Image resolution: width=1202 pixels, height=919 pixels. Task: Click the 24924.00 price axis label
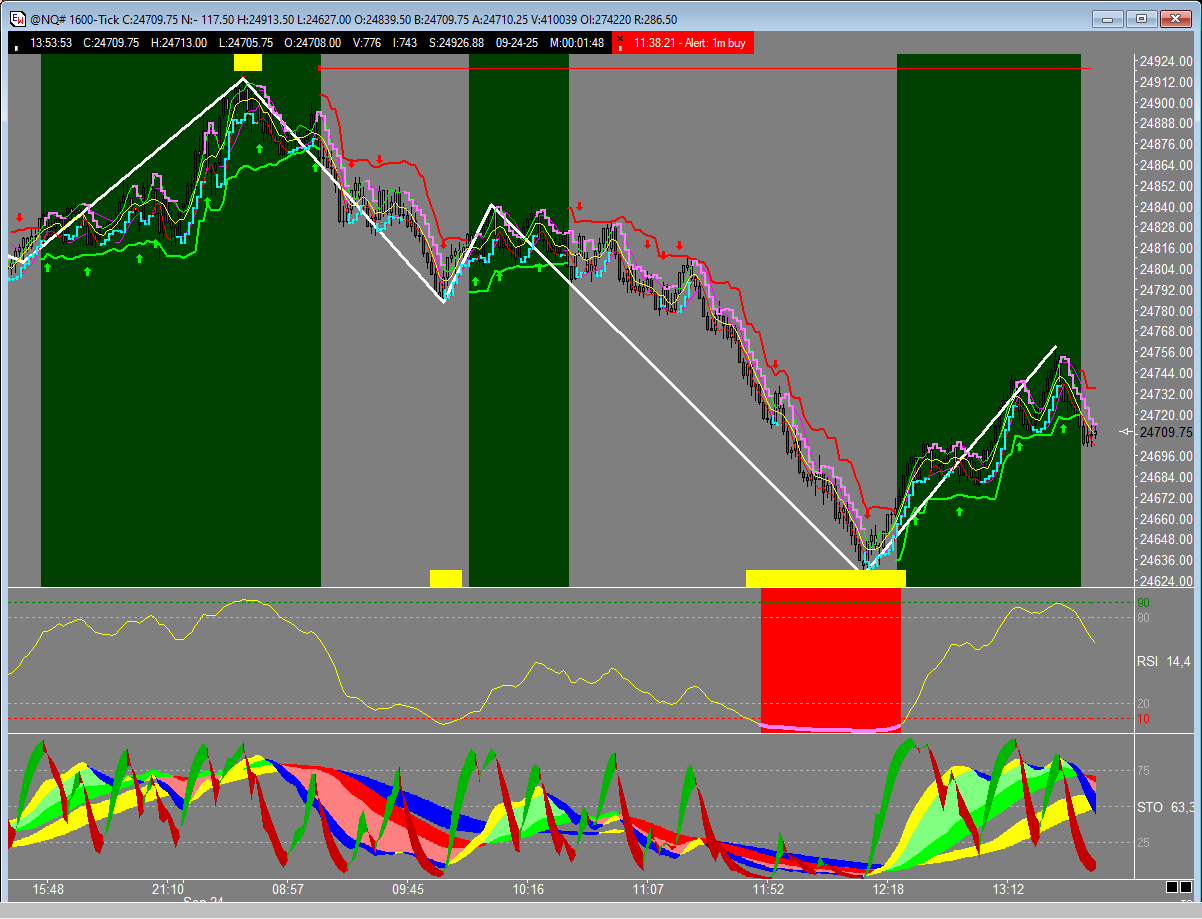(1164, 61)
